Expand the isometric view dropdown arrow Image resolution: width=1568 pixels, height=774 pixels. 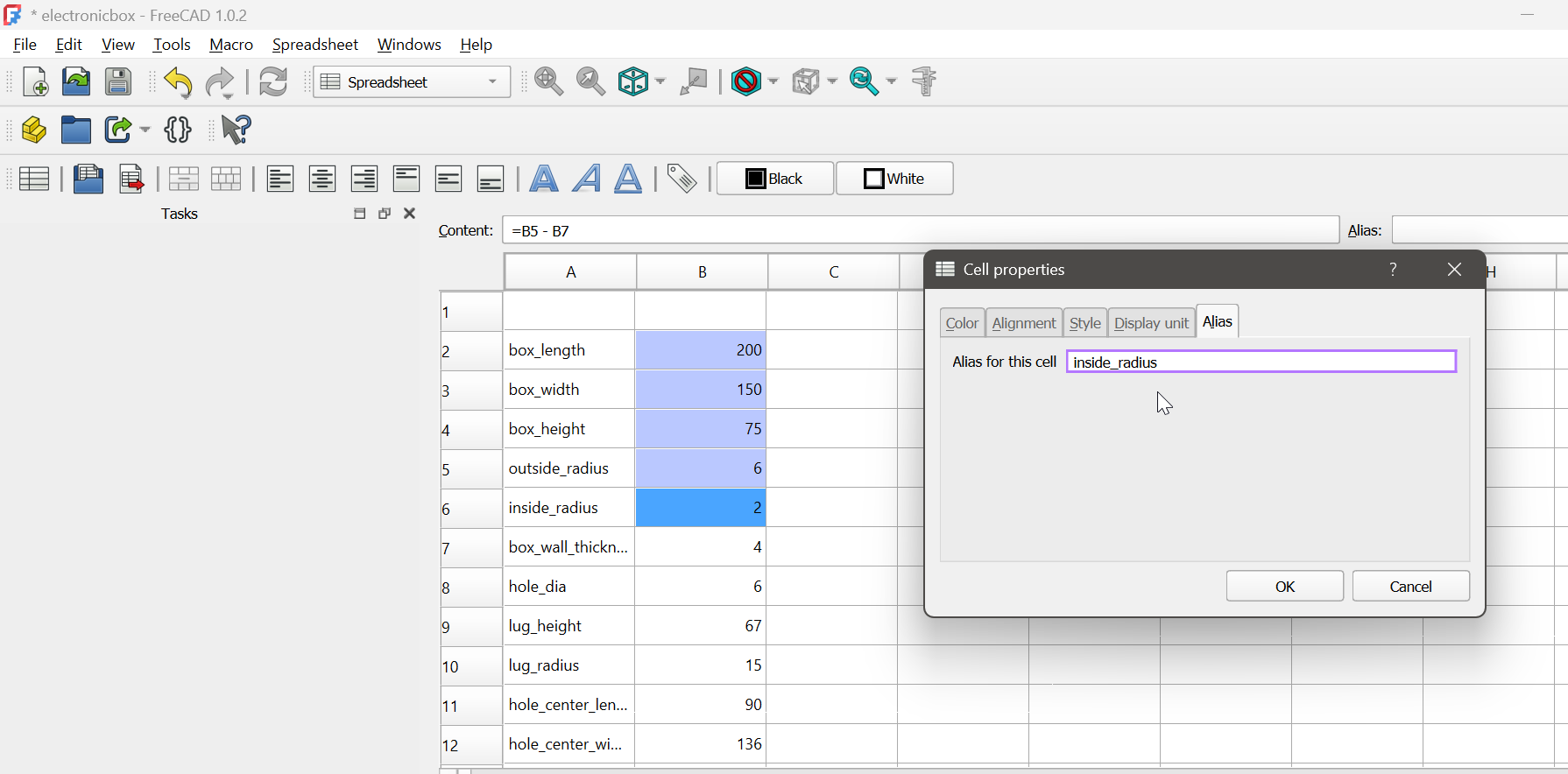click(x=660, y=82)
